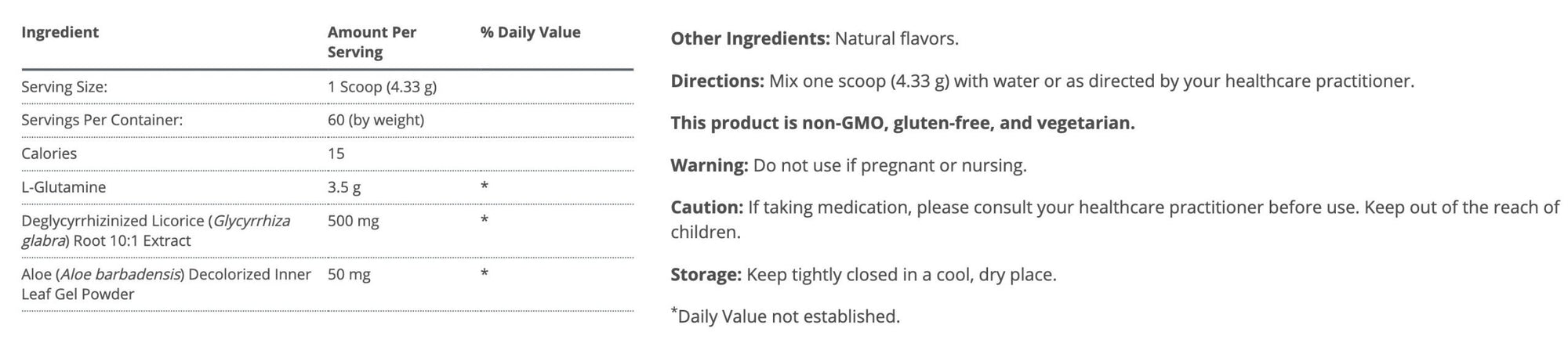Click the Ingredient column header

point(60,32)
